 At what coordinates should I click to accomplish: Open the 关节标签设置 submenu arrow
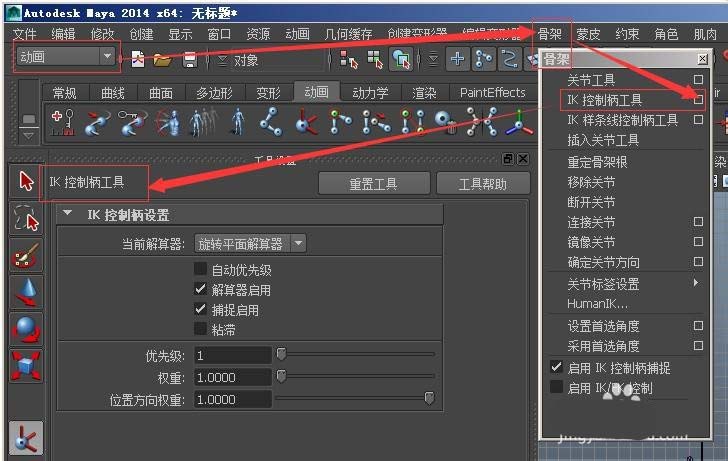coord(696,283)
